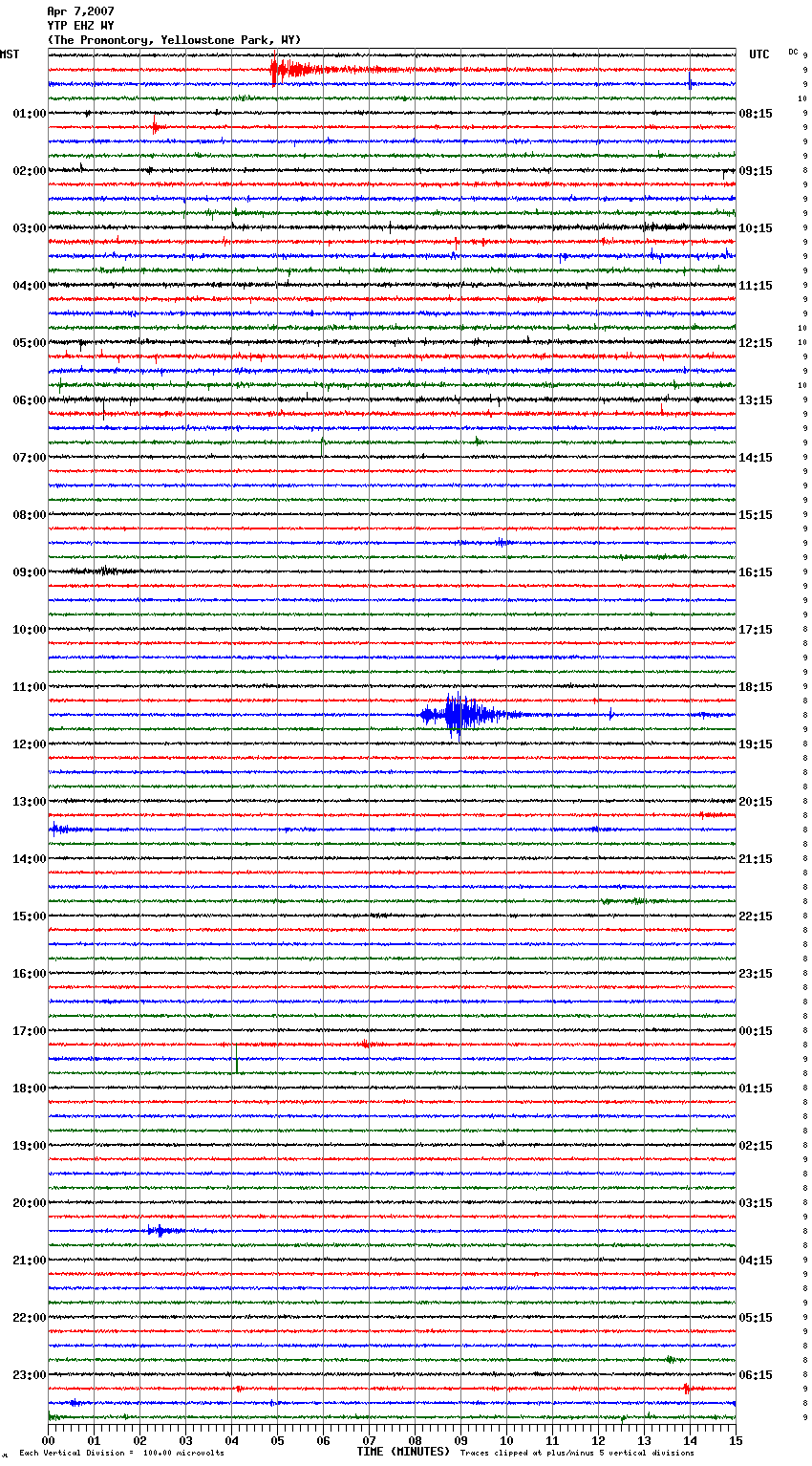
Task: Select the 03:00 MST time label
Action: (x=30, y=228)
